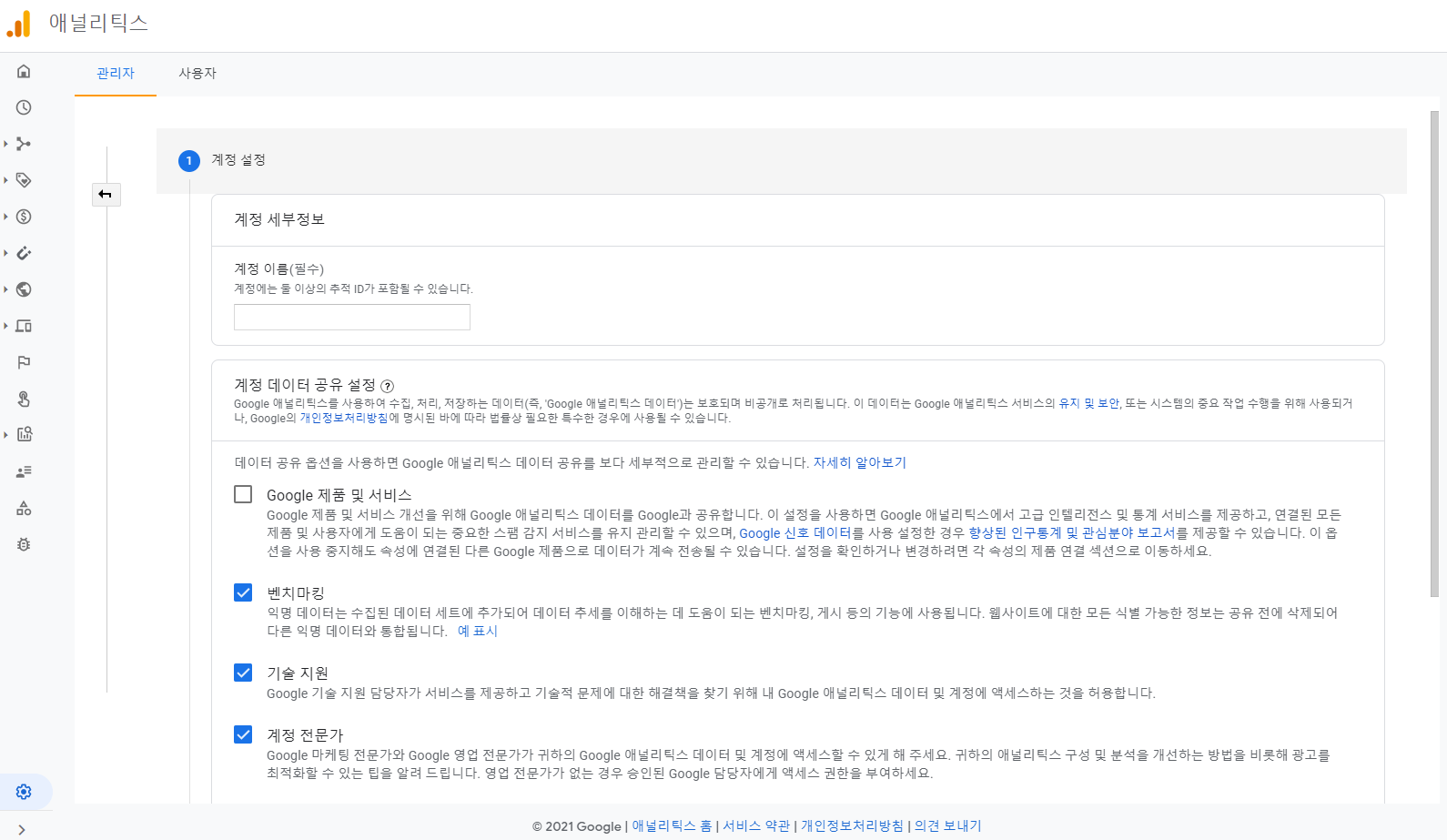Open the Monetization dollar icon

(24, 217)
